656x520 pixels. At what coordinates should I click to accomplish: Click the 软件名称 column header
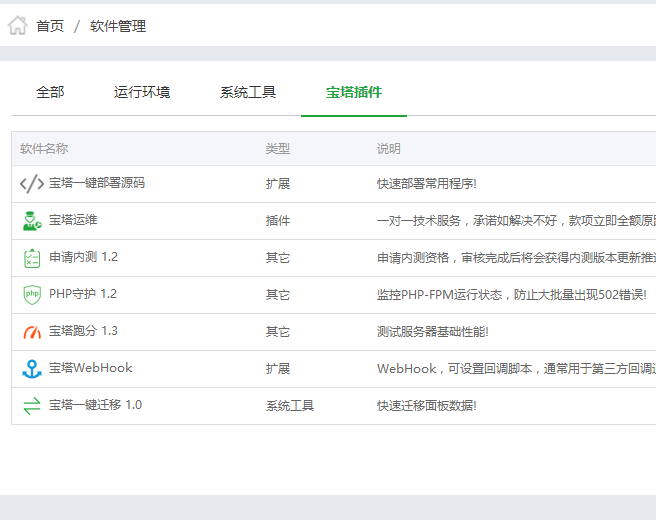44,149
